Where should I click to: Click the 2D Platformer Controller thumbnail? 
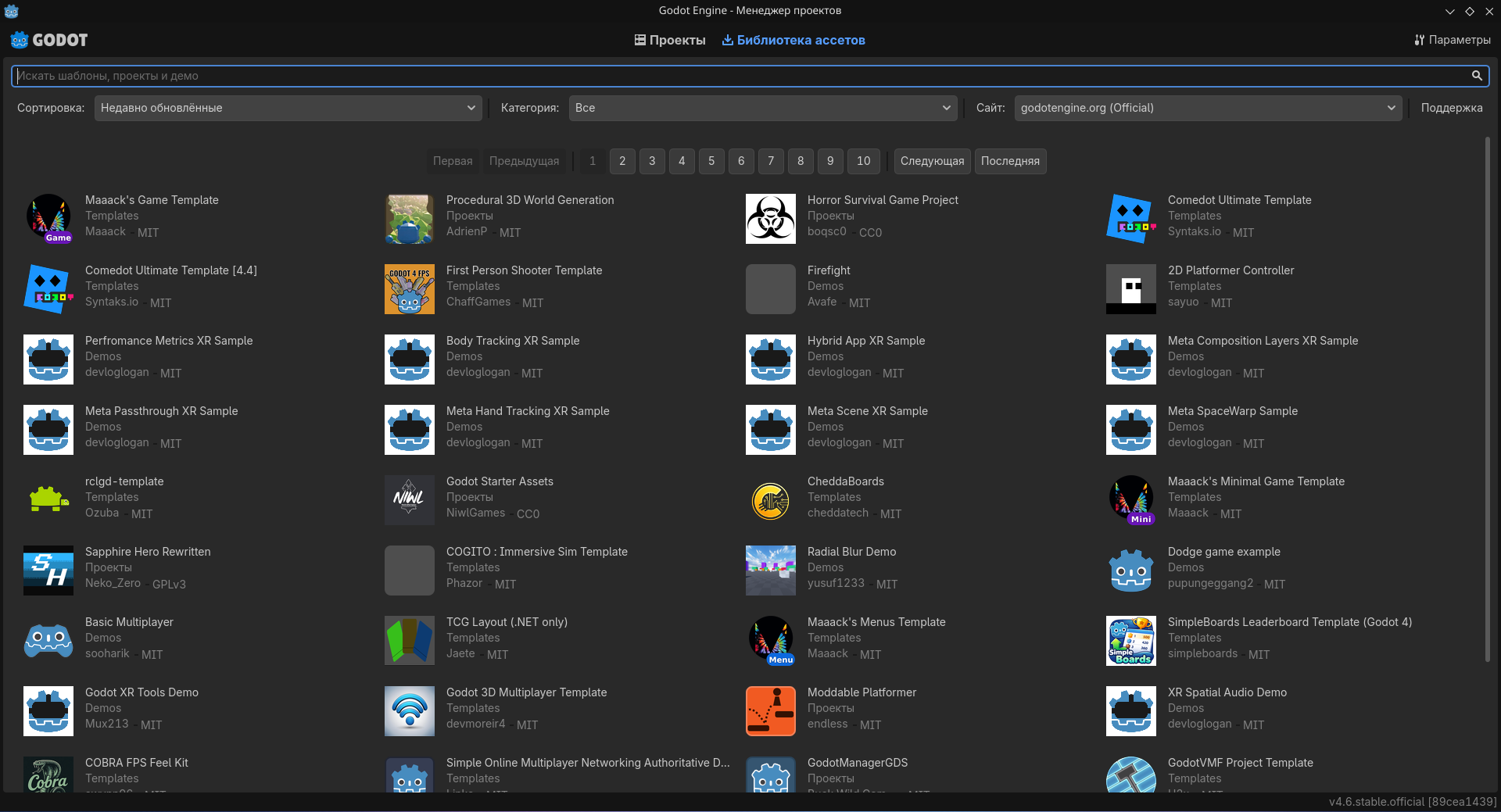[1130, 289]
